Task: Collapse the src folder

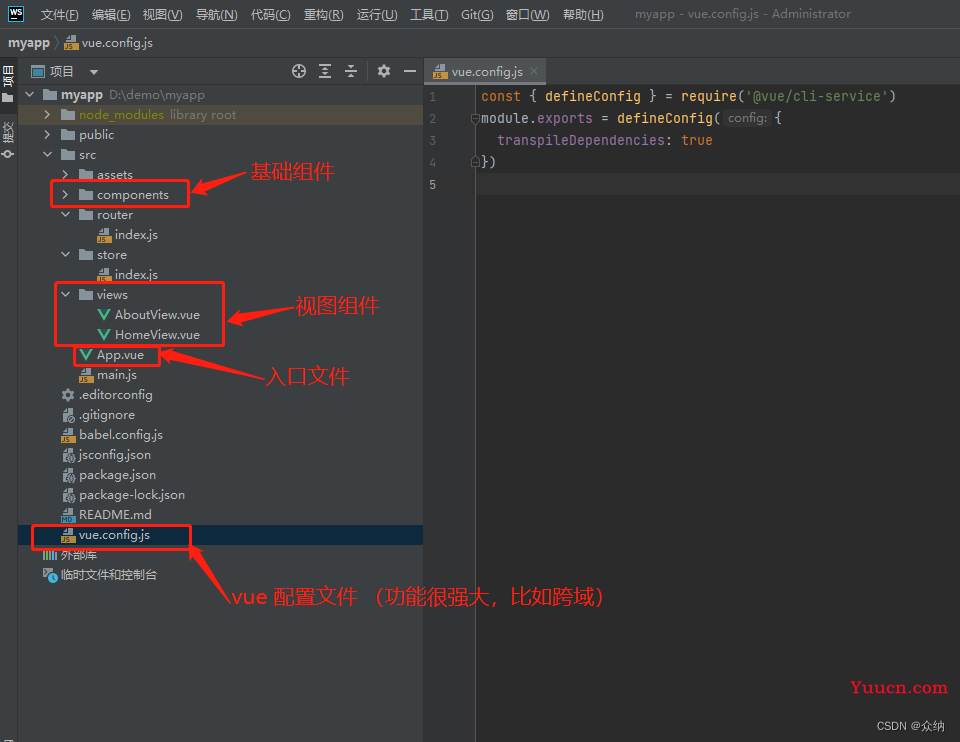Action: (x=47, y=154)
